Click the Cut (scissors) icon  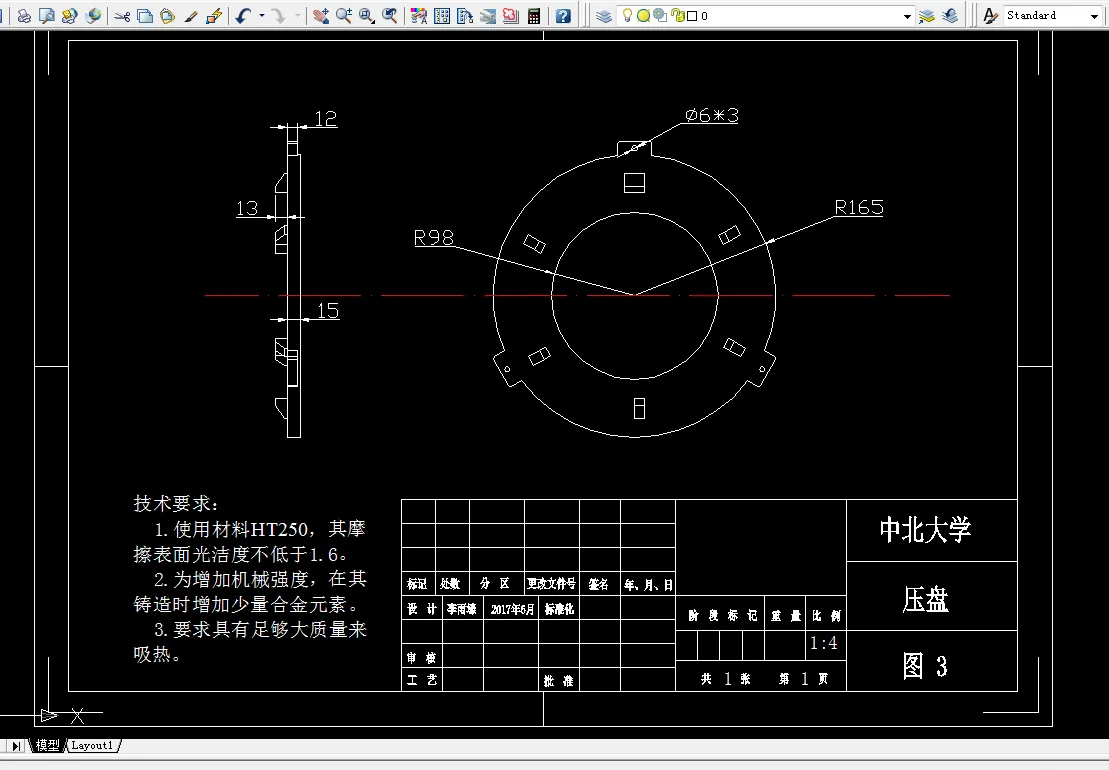(122, 16)
